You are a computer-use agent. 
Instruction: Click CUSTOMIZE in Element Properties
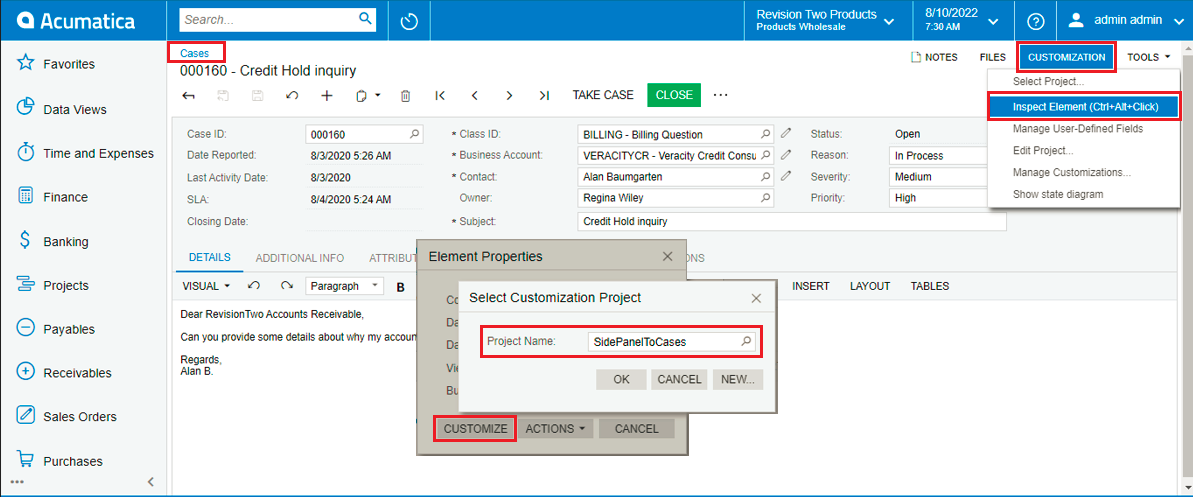pos(476,429)
